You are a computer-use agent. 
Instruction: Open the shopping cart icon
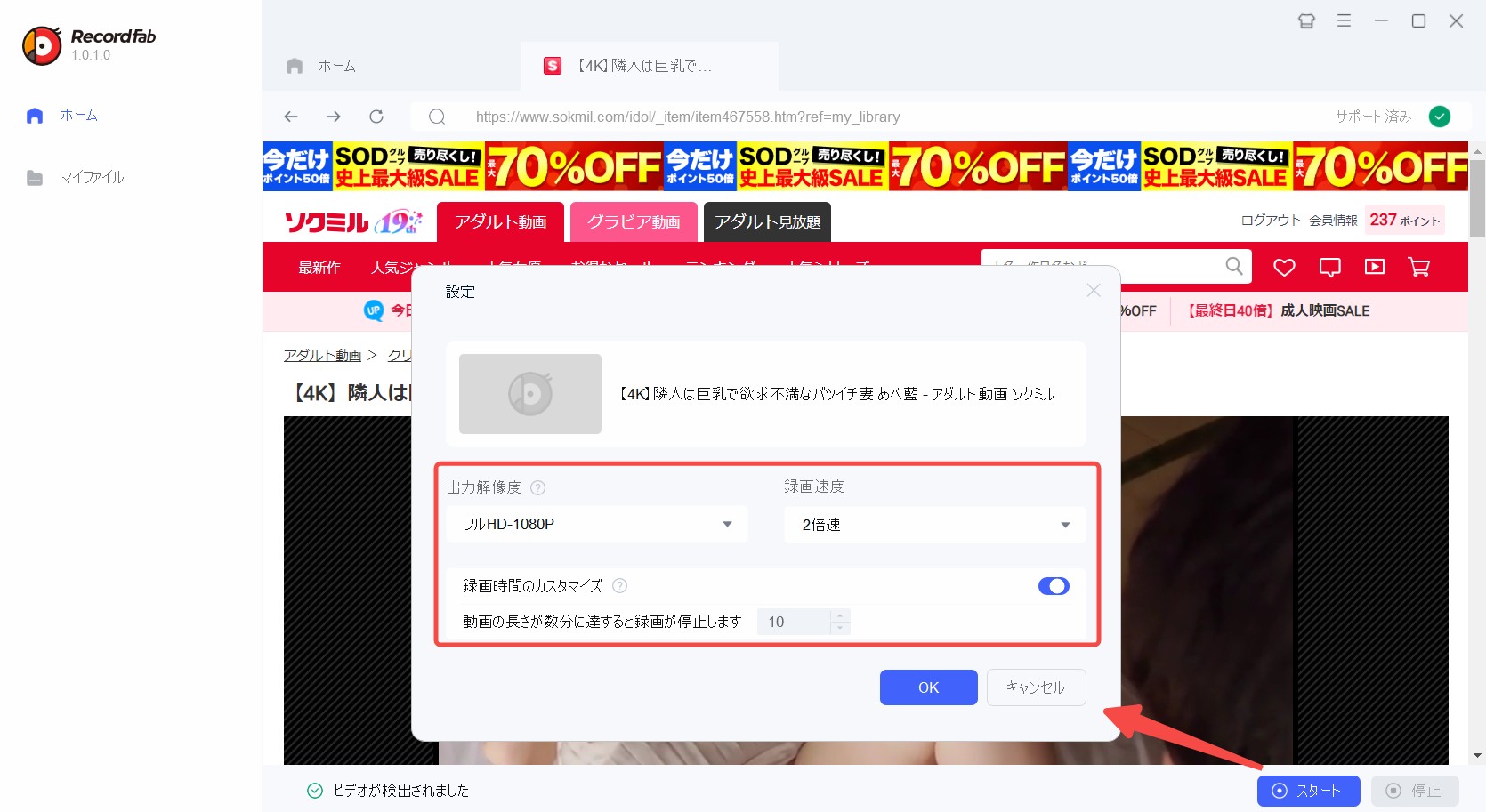[1419, 267]
